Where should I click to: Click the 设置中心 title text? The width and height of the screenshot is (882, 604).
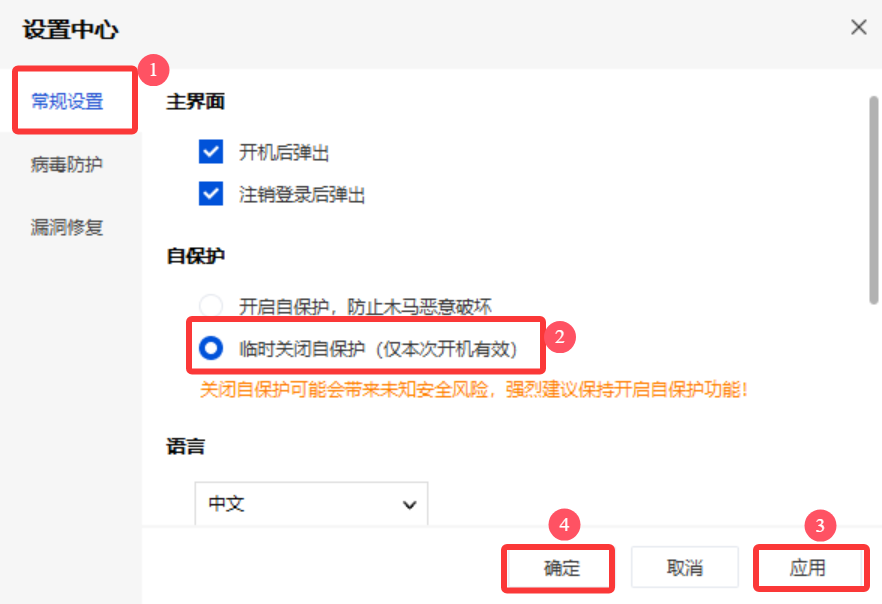click(x=70, y=29)
